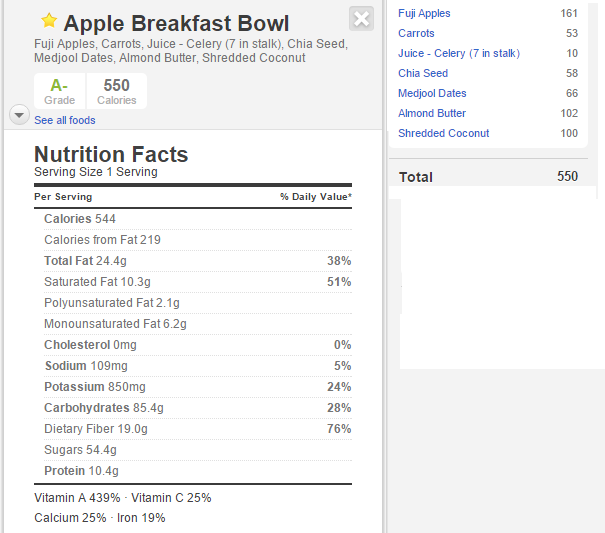Select the Shredded Coconut ingredient
This screenshot has width=605, height=533.
tap(444, 133)
